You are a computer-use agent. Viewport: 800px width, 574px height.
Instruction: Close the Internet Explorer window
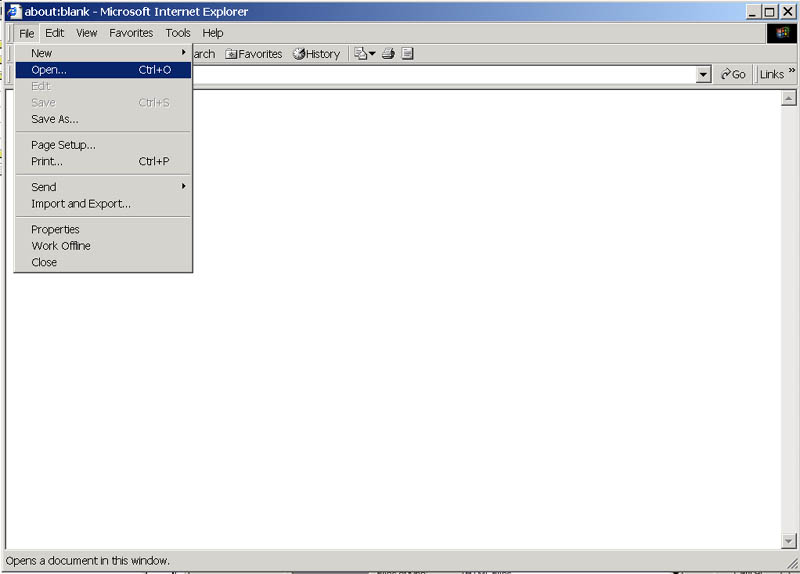tap(788, 11)
